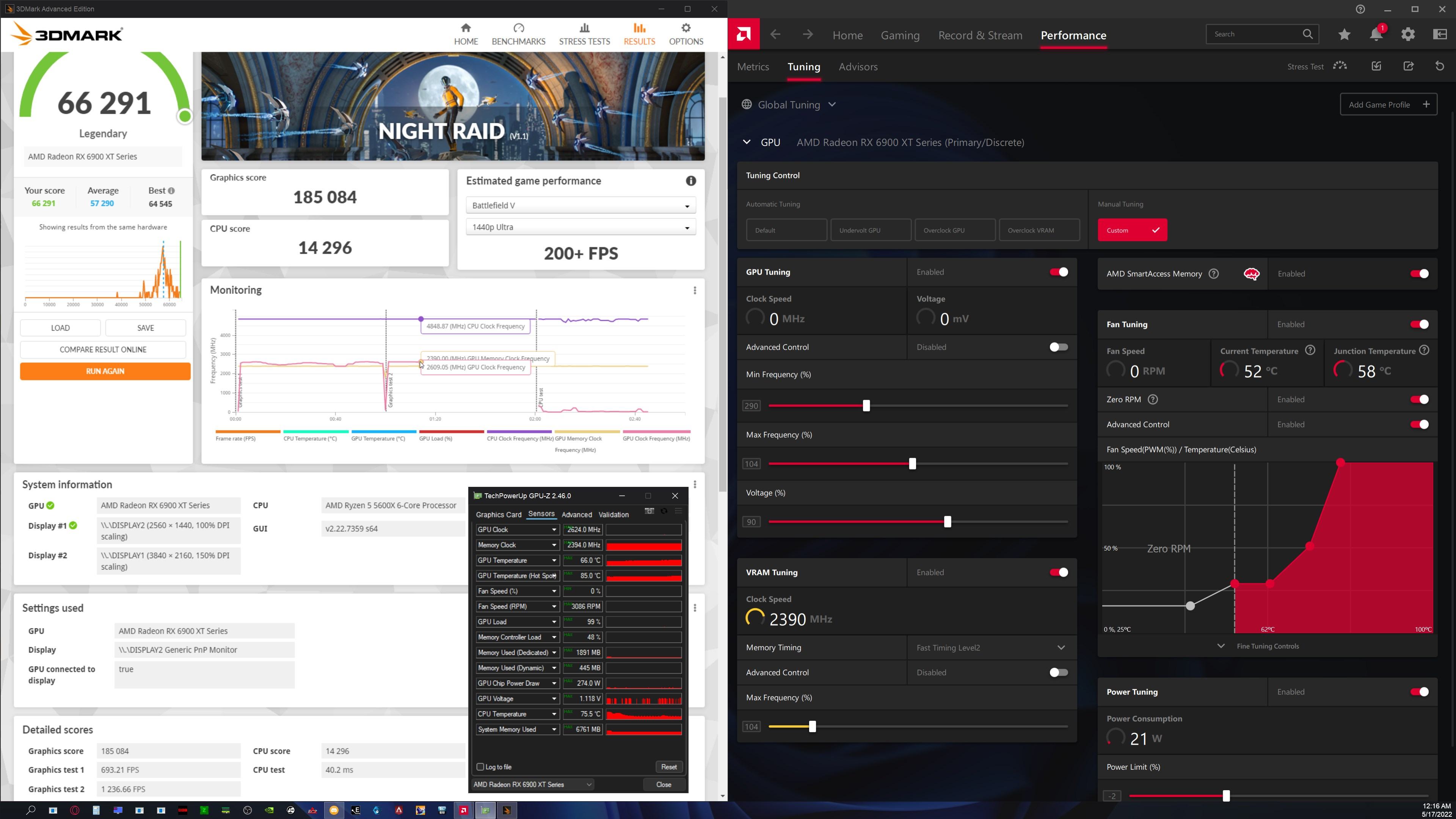Open the Monitoring panel three-dot menu
This screenshot has height=819, width=1456.
pyautogui.click(x=695, y=290)
